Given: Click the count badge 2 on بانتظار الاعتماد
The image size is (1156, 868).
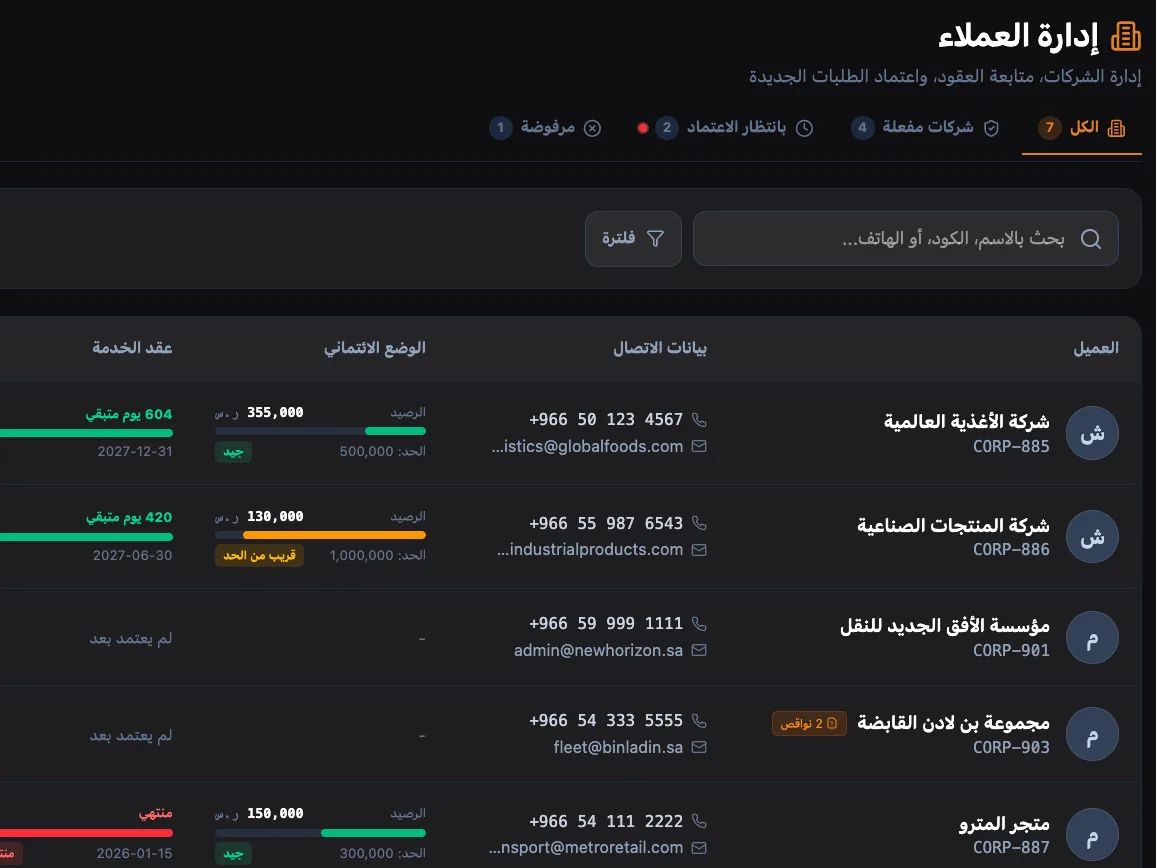Looking at the screenshot, I should 666,128.
